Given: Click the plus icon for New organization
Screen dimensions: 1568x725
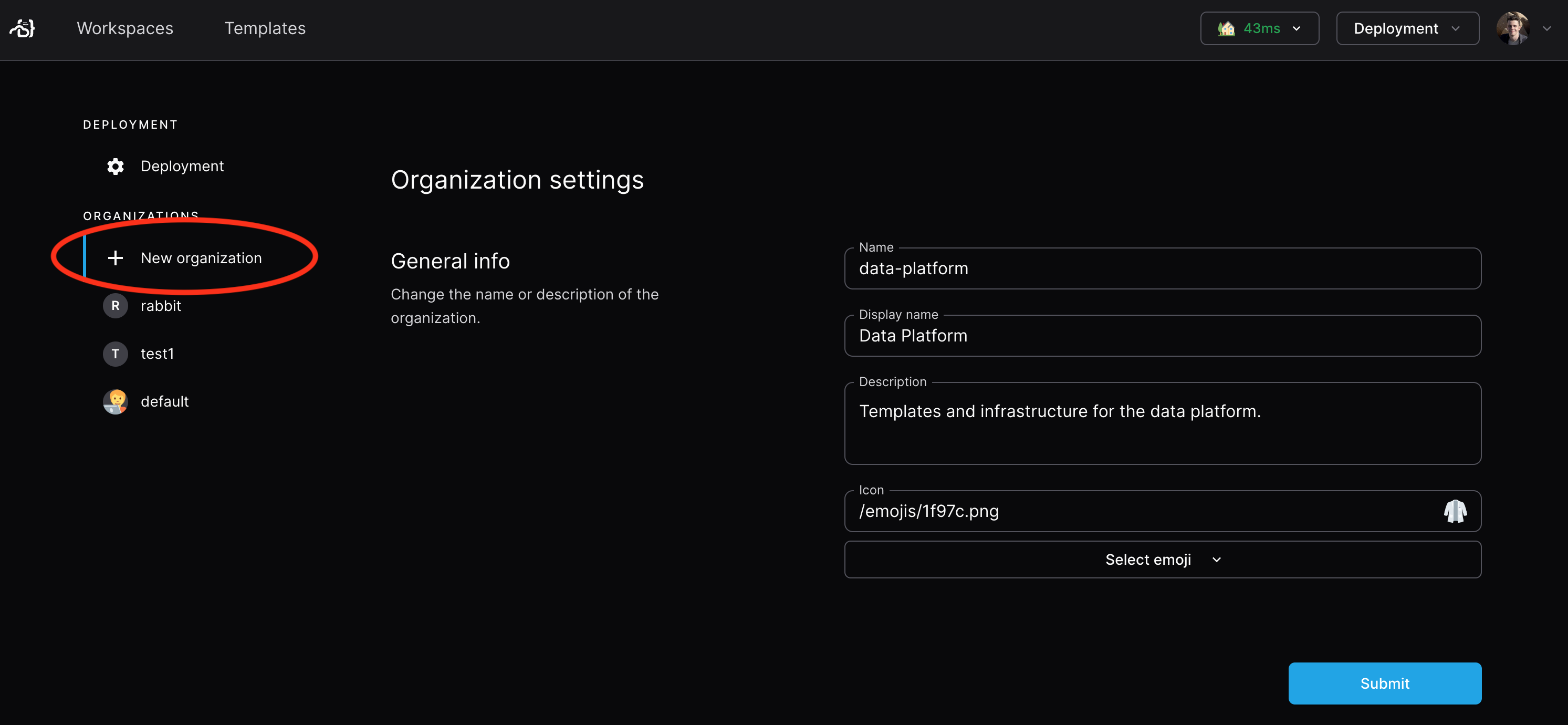Looking at the screenshot, I should tap(115, 258).
